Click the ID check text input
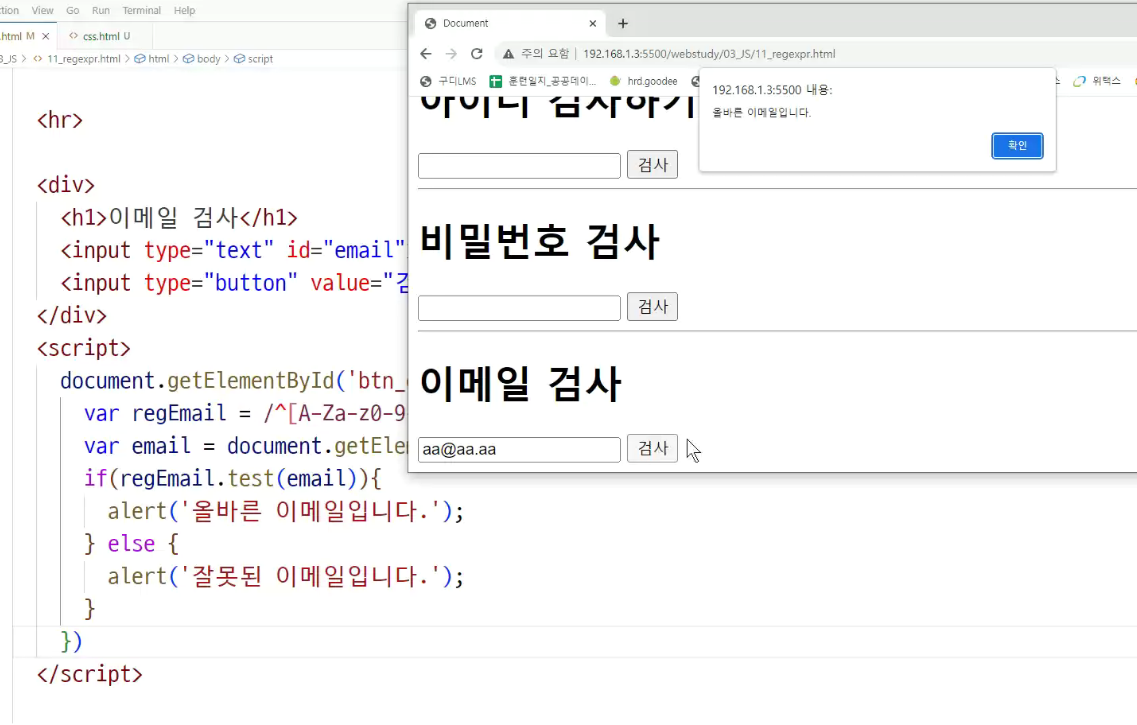Image resolution: width=1137 pixels, height=725 pixels. (519, 165)
